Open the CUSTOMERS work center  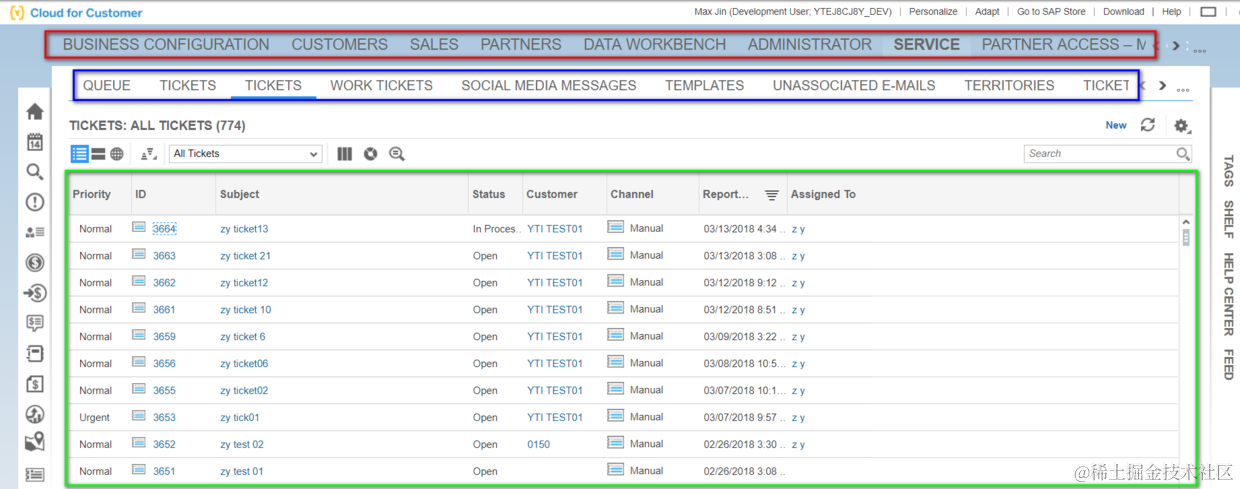click(x=340, y=45)
